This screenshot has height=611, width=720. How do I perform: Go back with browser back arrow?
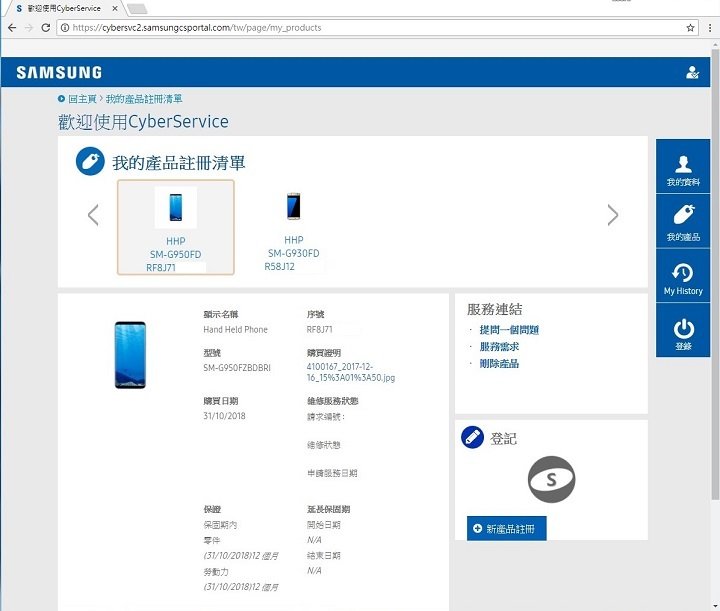pos(12,28)
